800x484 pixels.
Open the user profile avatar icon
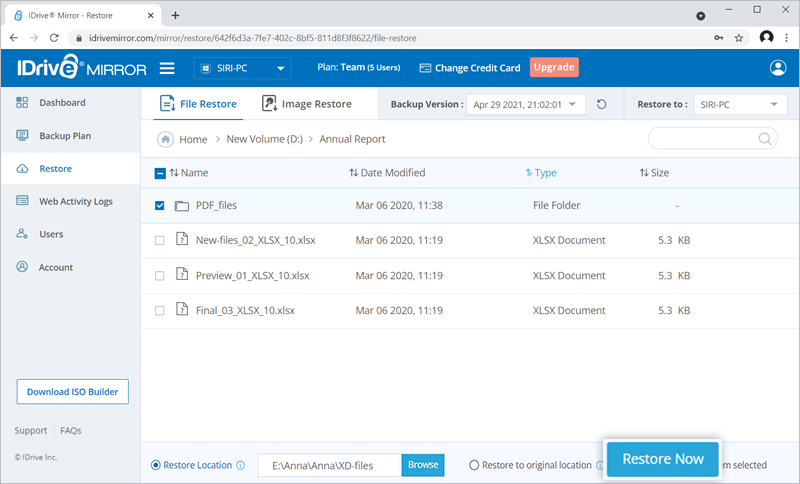pos(778,68)
